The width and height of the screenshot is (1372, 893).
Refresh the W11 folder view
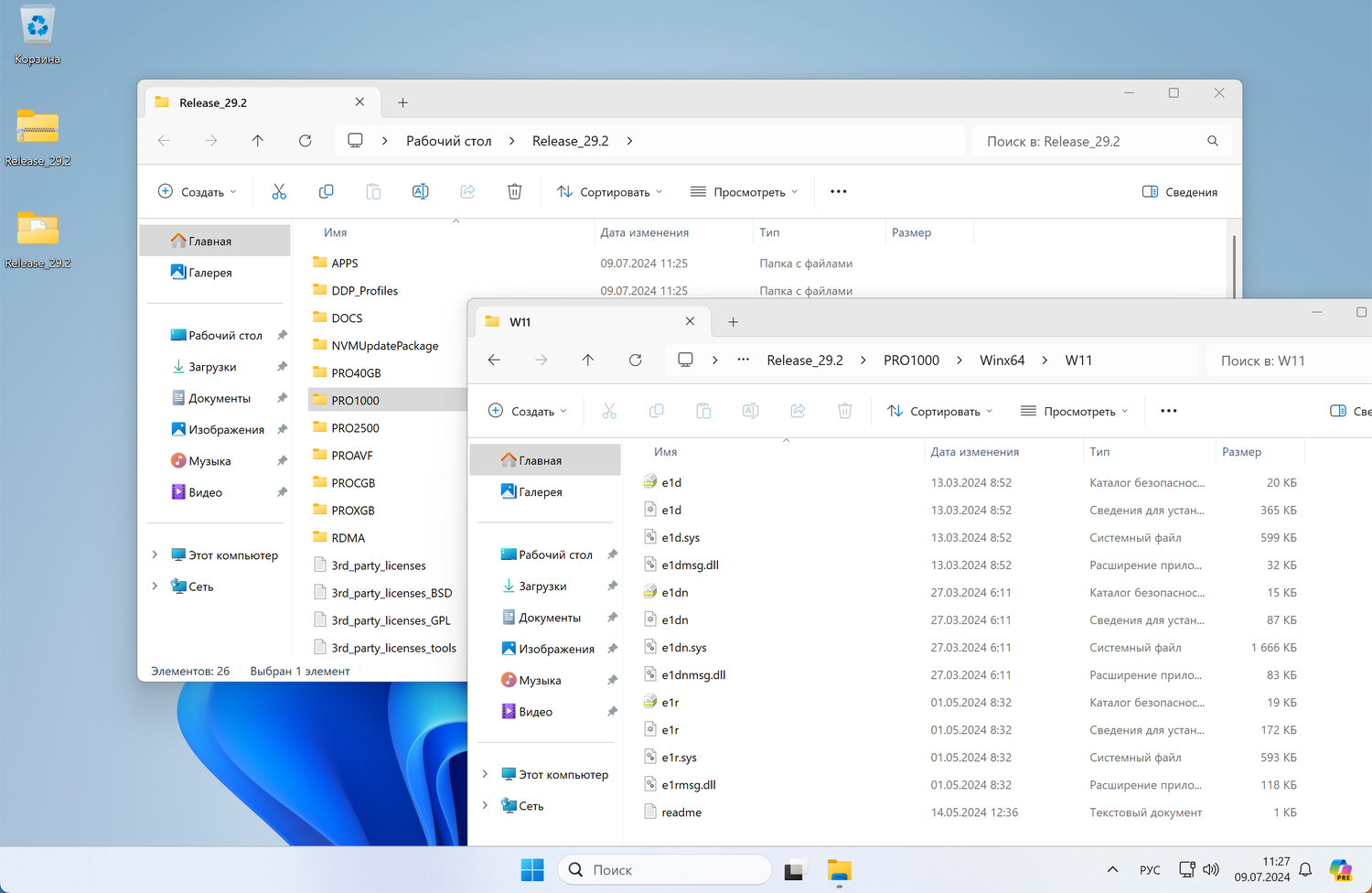pyautogui.click(x=635, y=360)
